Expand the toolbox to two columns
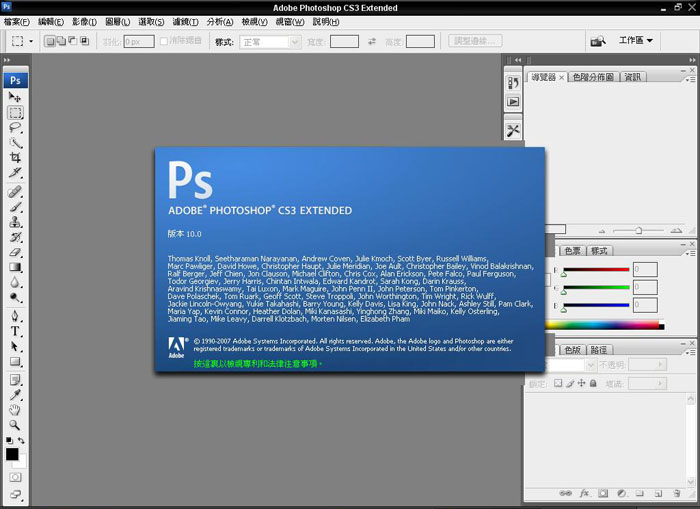This screenshot has height=509, width=700. click(x=7, y=59)
